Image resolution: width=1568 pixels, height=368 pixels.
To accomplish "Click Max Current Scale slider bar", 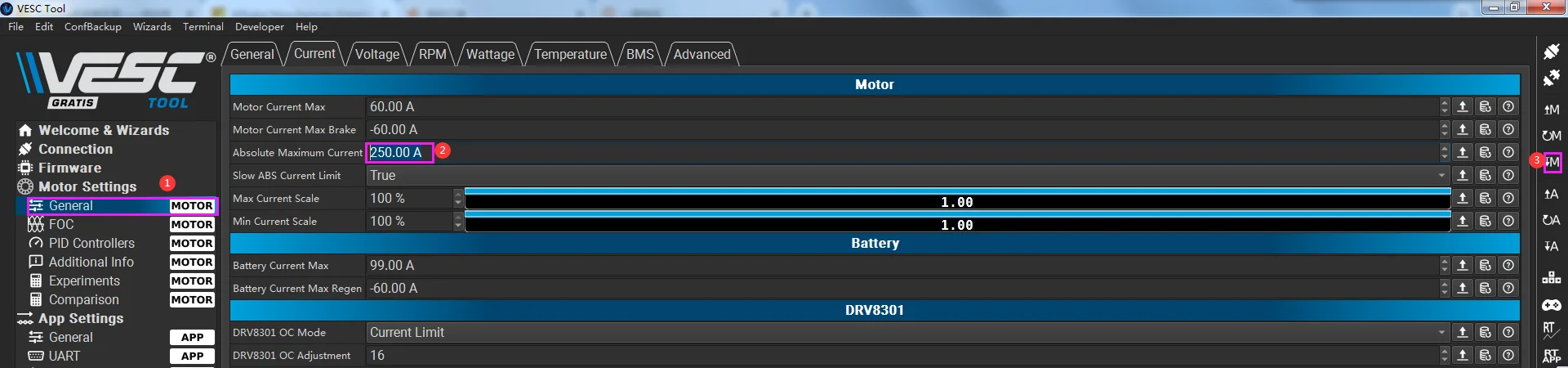I will [957, 199].
